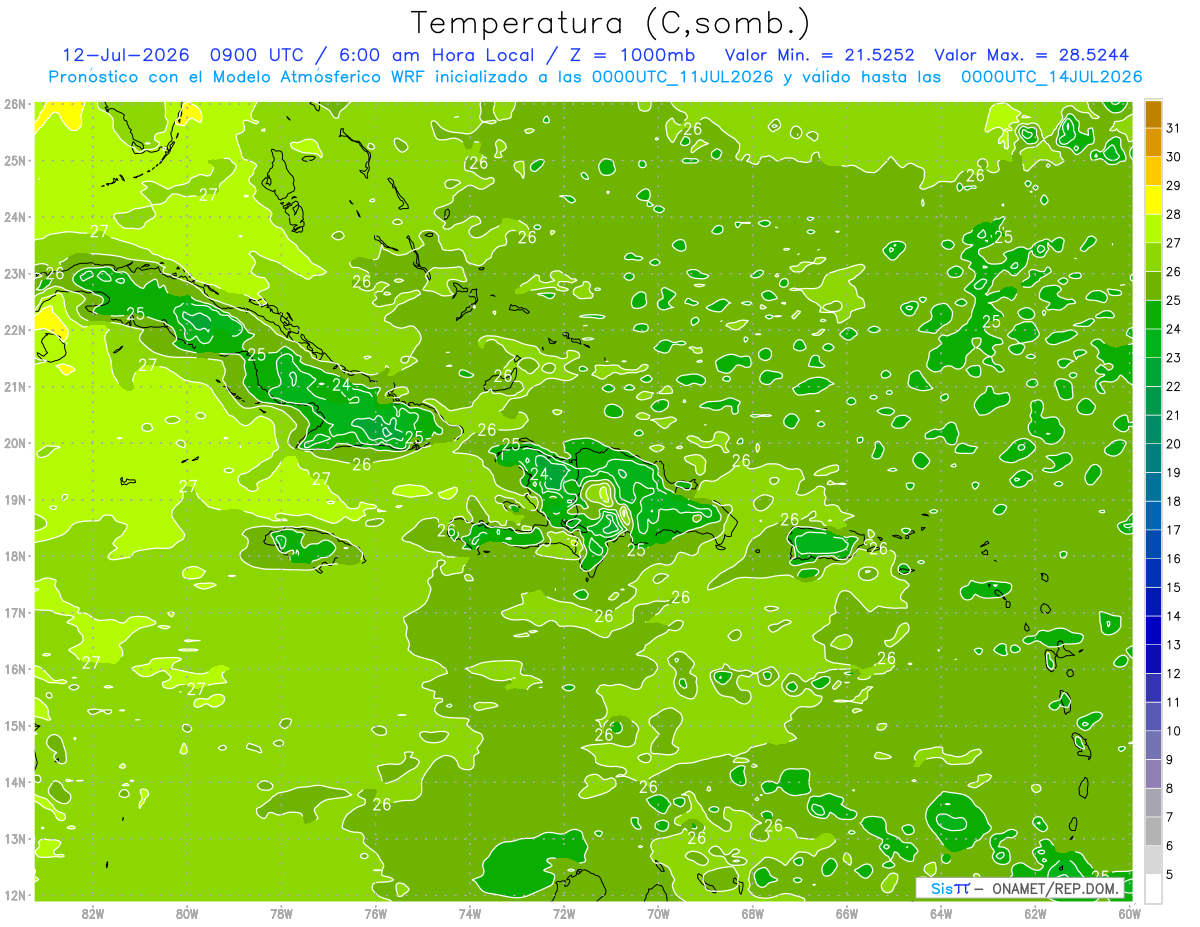
Task: Click the brown swatch above 31 on color scale
Action: click(x=1153, y=114)
